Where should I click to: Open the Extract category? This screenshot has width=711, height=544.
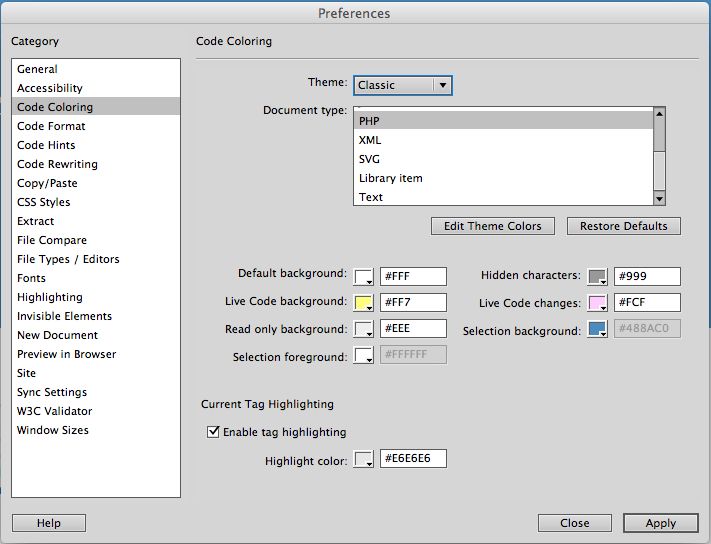tap(96, 221)
